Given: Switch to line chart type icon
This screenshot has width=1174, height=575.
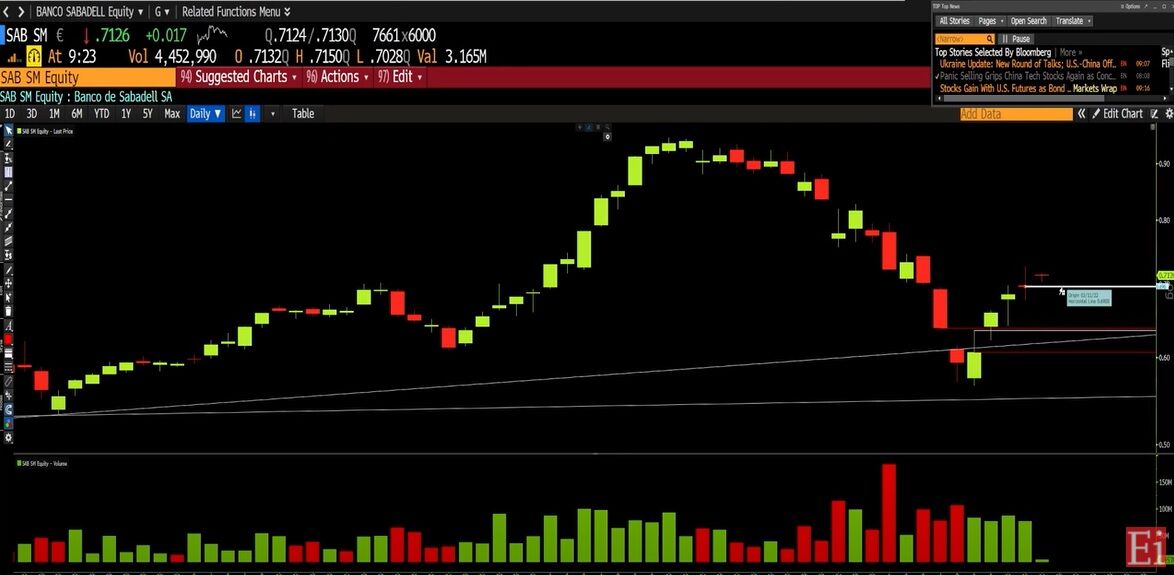Looking at the screenshot, I should click(x=237, y=114).
